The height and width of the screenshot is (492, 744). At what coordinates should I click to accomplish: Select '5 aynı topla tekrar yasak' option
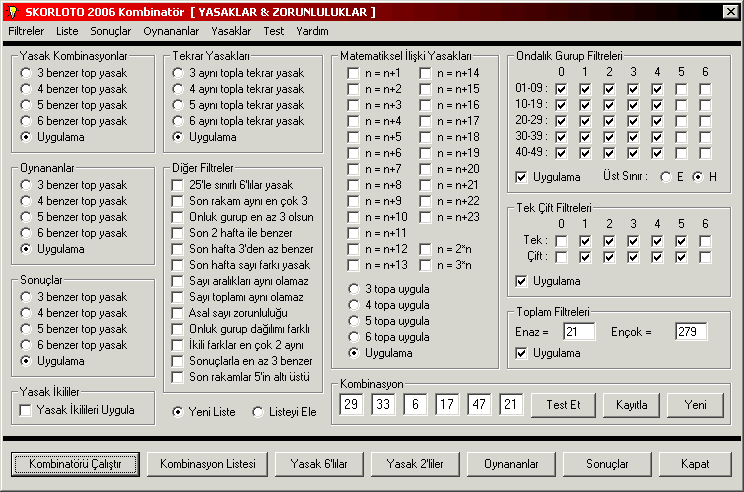point(179,105)
